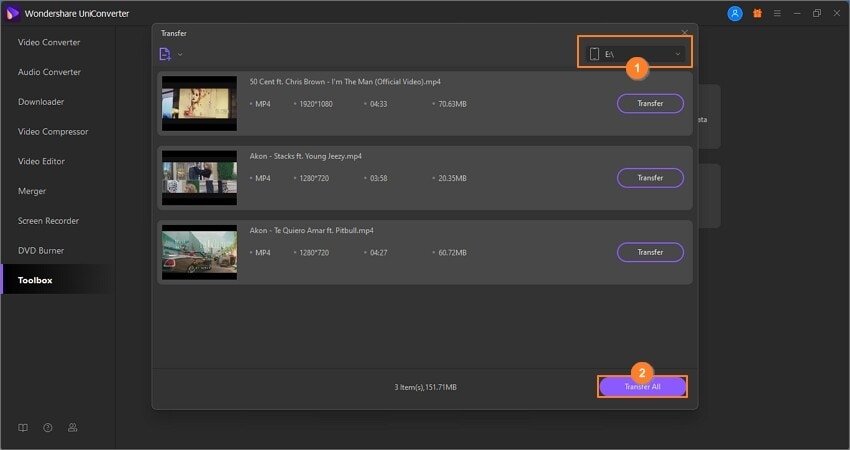Open Video Compressor in the sidebar
The height and width of the screenshot is (450, 850).
point(53,132)
